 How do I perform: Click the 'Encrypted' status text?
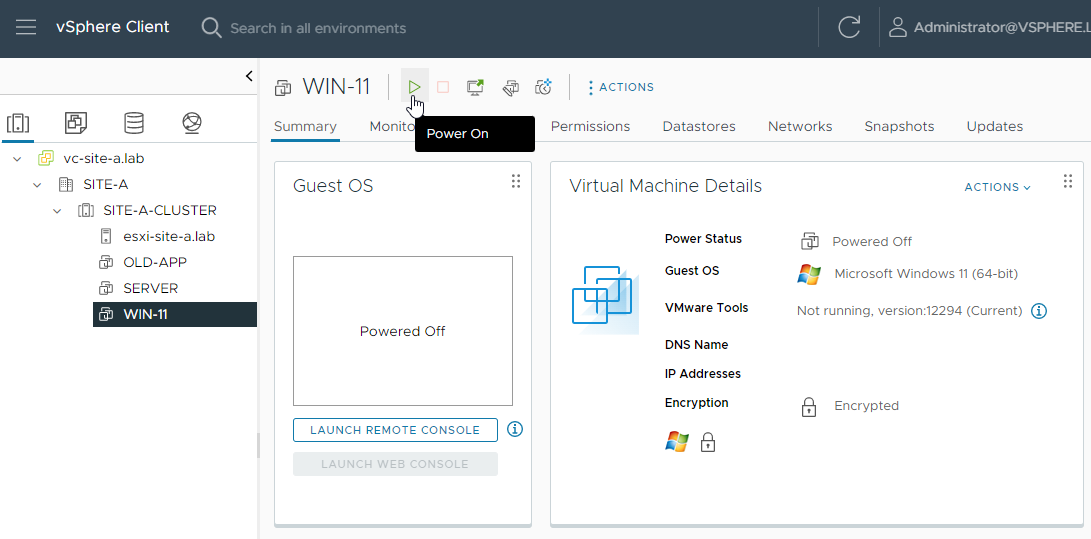point(866,405)
